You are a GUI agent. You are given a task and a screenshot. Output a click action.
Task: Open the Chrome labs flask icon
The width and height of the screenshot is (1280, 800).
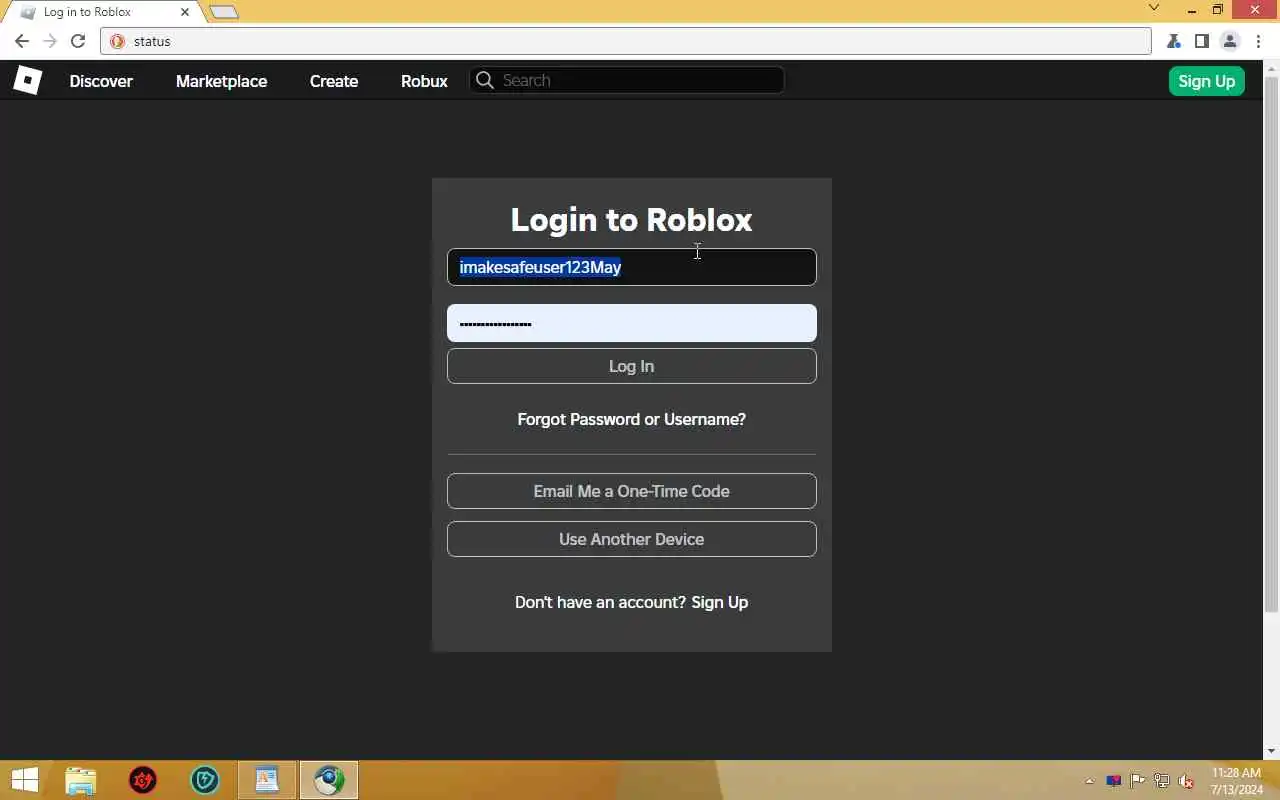coord(1174,41)
